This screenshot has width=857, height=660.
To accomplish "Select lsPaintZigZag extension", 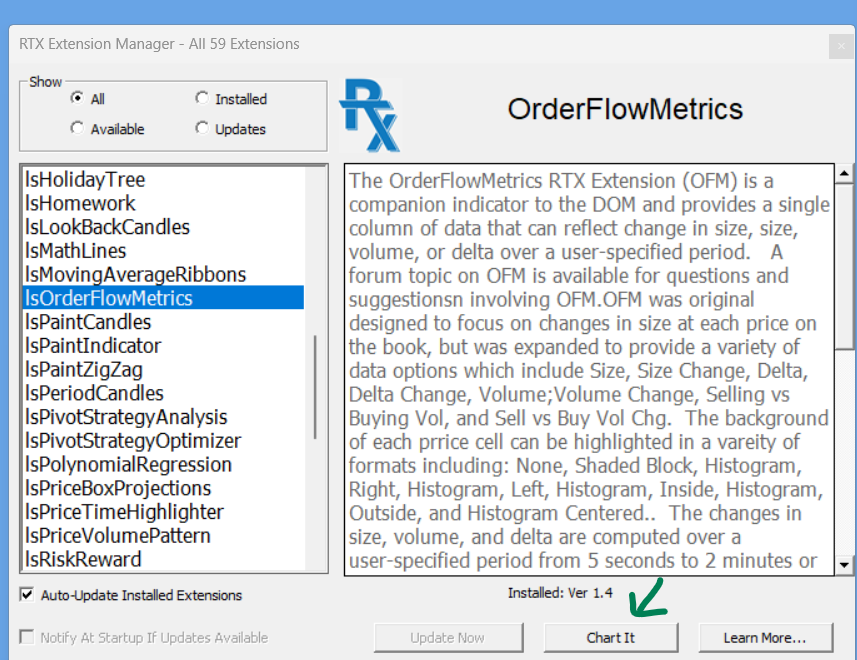I will tap(163, 369).
